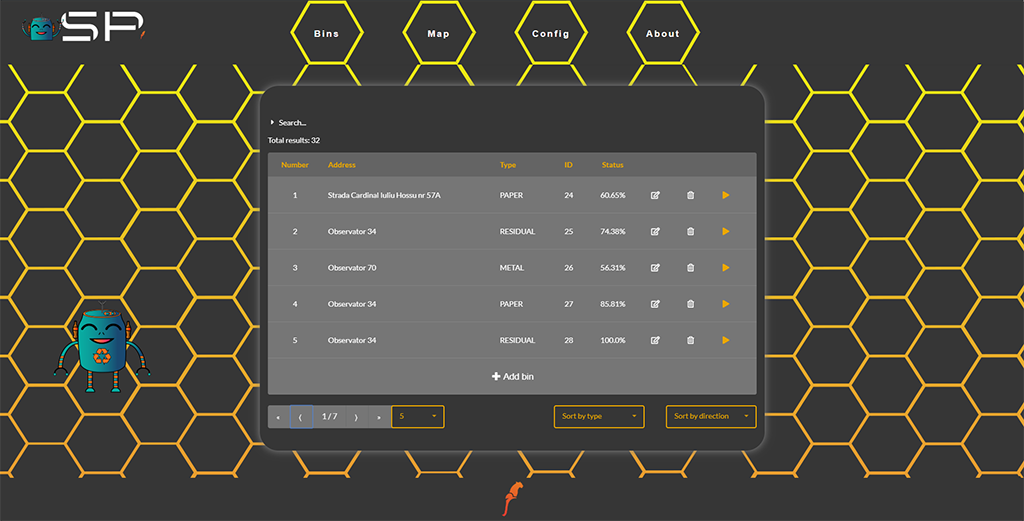
Task: Delete the METAL bin on Observator 70
Action: point(690,268)
